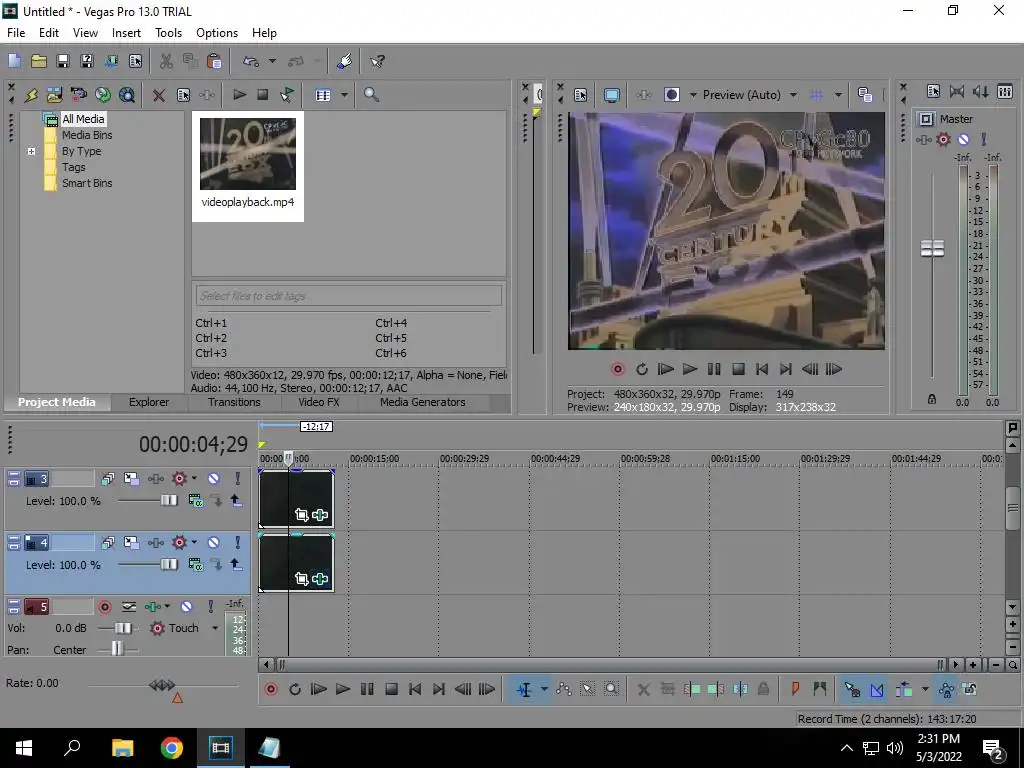This screenshot has height=768, width=1024.
Task: Click the Import Media icon in Project Media
Action: point(54,95)
